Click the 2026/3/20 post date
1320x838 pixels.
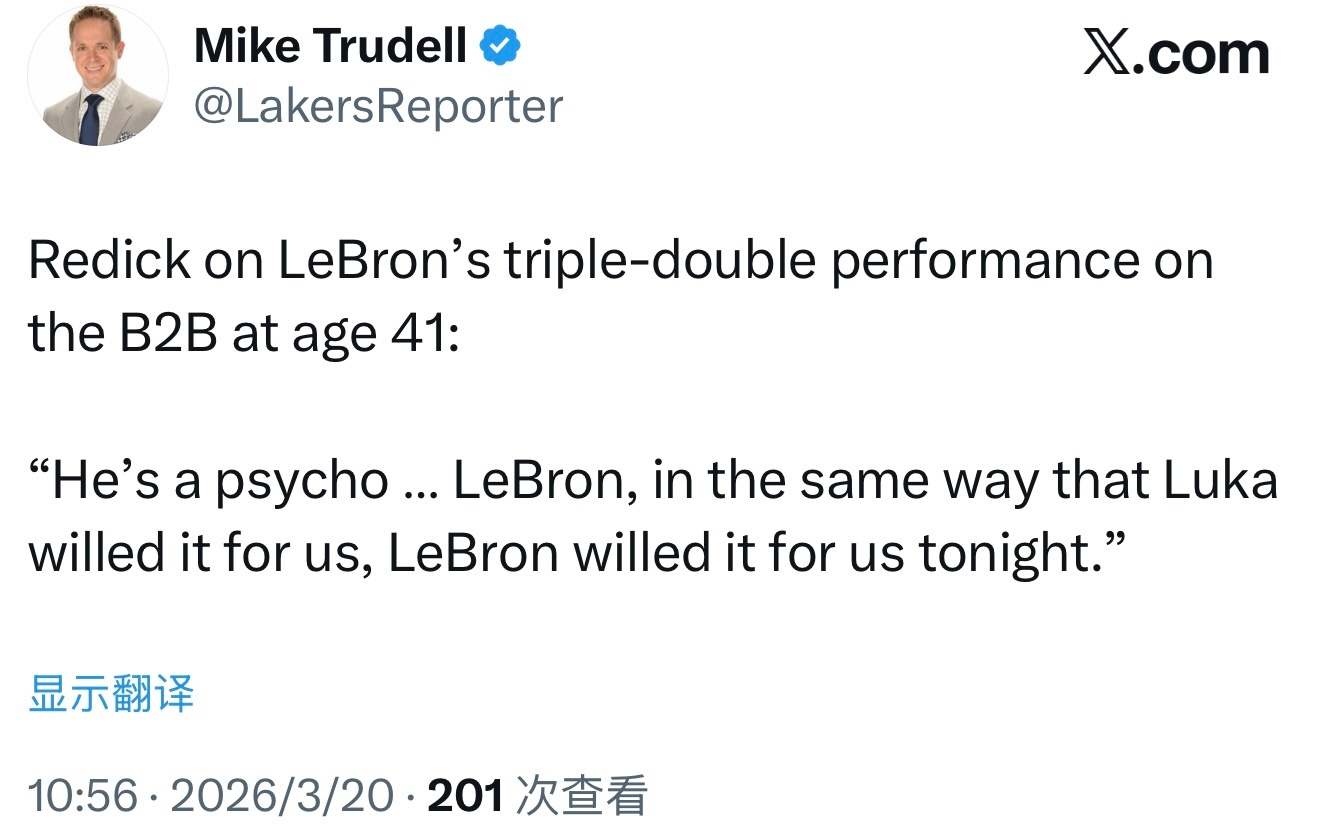click(x=283, y=796)
